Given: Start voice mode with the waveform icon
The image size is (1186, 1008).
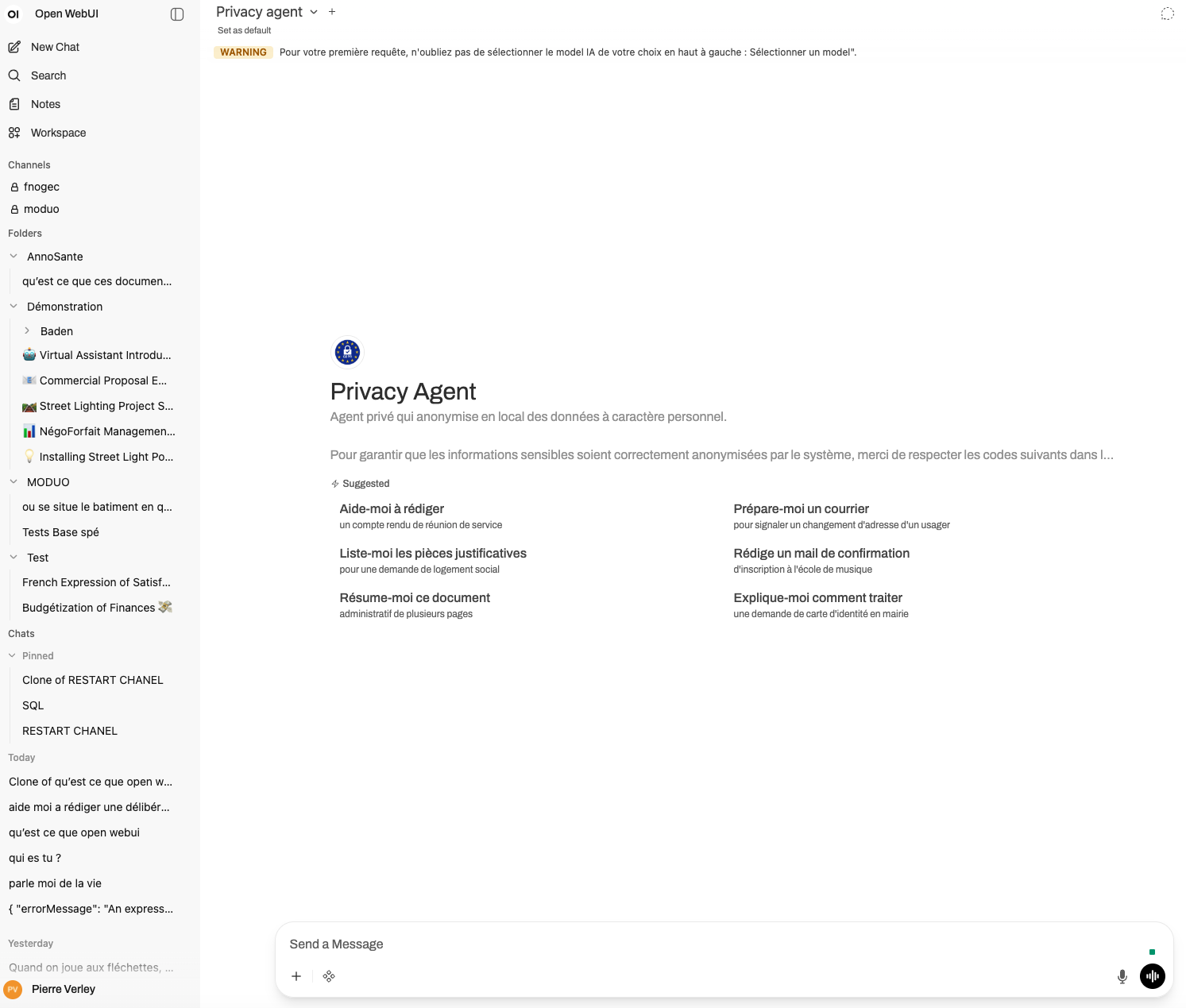Looking at the screenshot, I should [1152, 976].
